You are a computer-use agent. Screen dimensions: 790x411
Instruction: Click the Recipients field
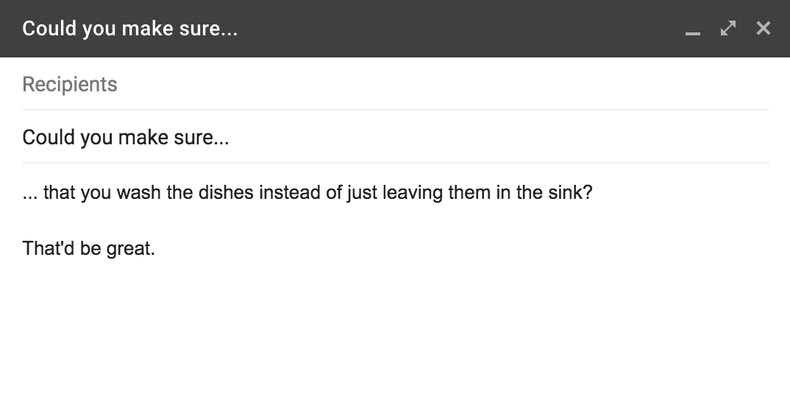coord(70,84)
